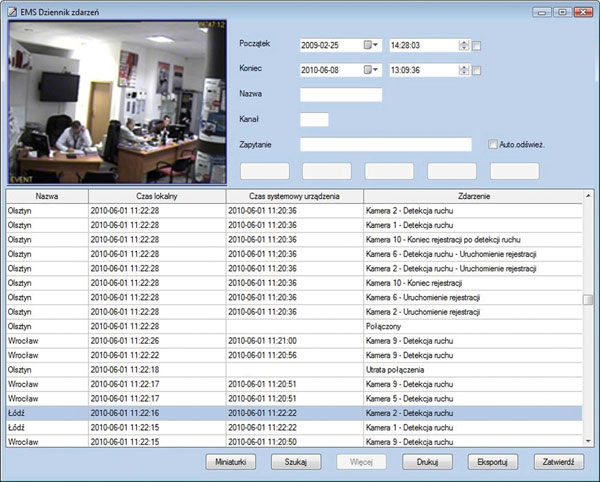Click the Eksportuj button
This screenshot has height=482, width=600.
(x=493, y=462)
